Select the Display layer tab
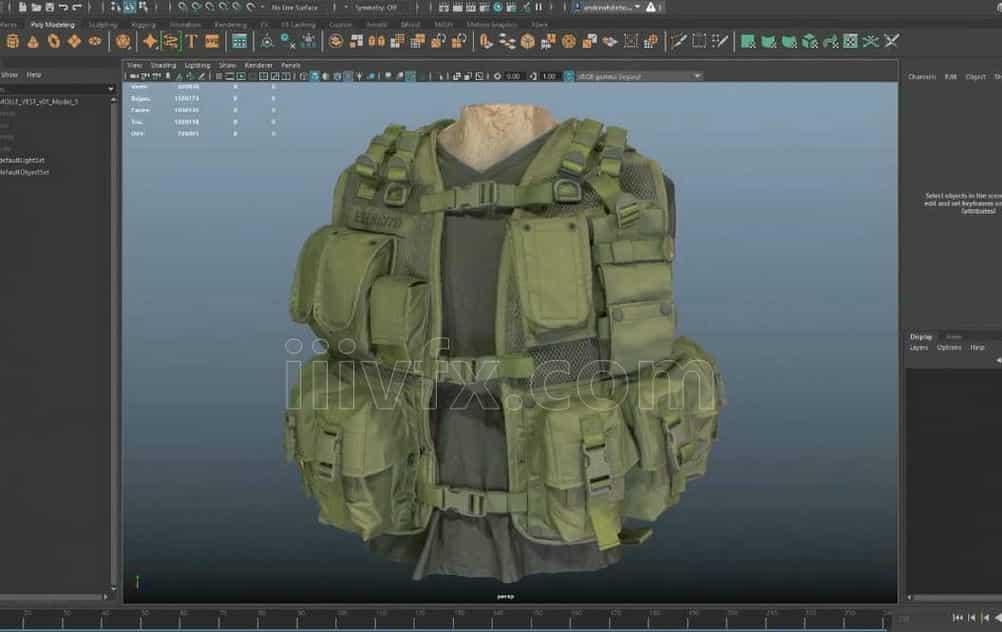The image size is (1002, 632). tap(921, 337)
